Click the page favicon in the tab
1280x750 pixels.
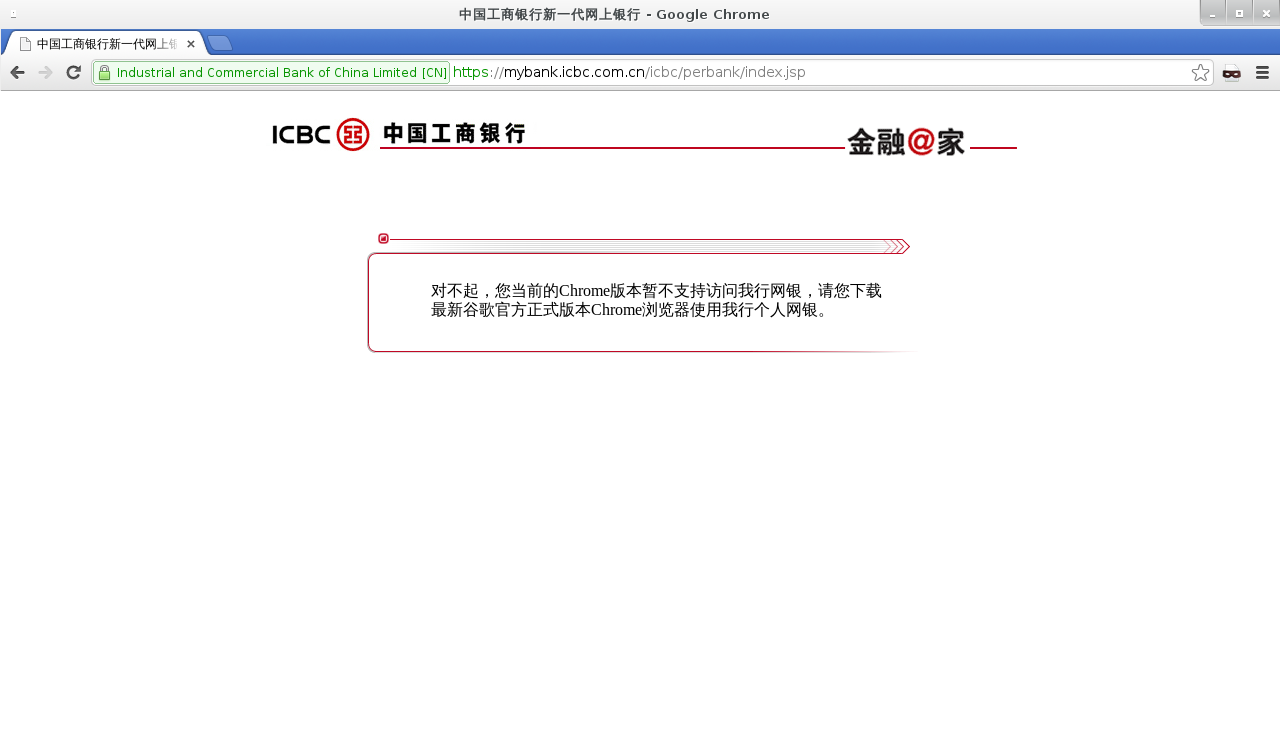tap(25, 44)
